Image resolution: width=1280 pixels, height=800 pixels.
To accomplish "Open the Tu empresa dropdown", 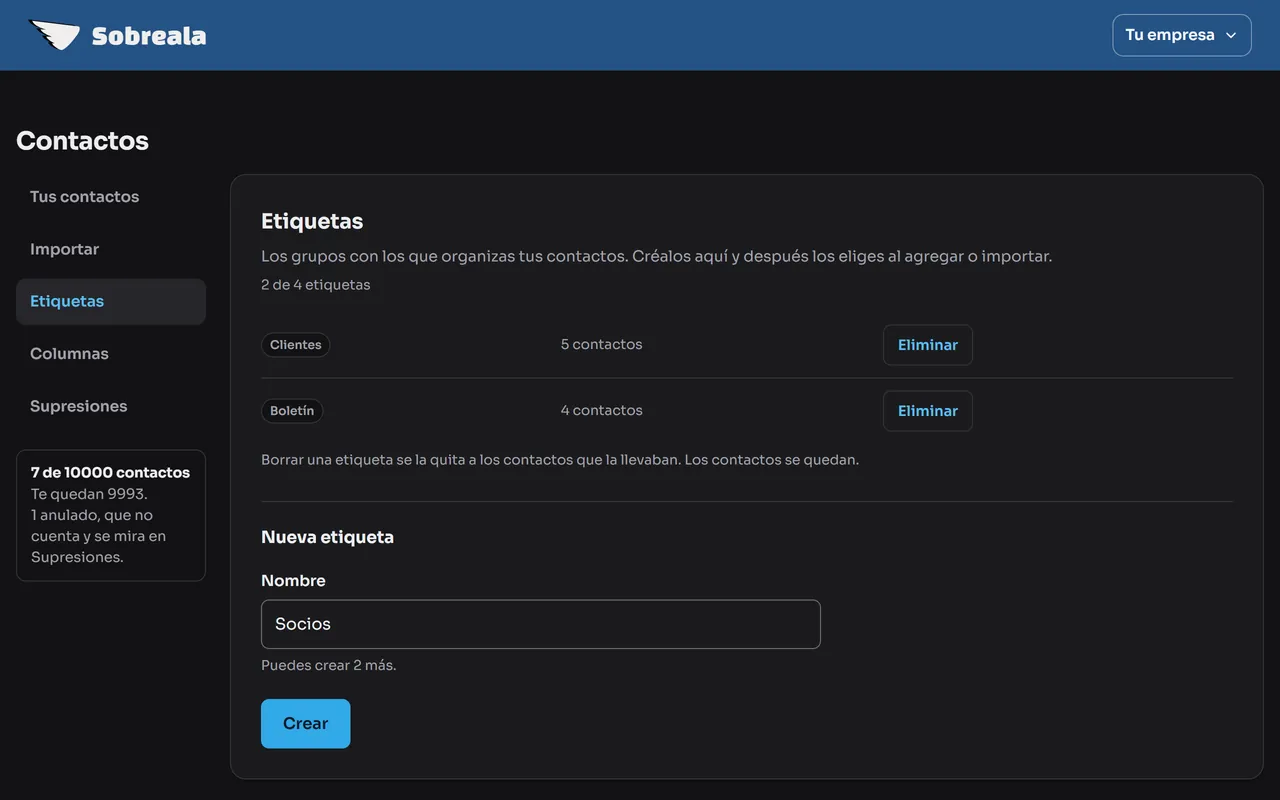I will (x=1182, y=35).
